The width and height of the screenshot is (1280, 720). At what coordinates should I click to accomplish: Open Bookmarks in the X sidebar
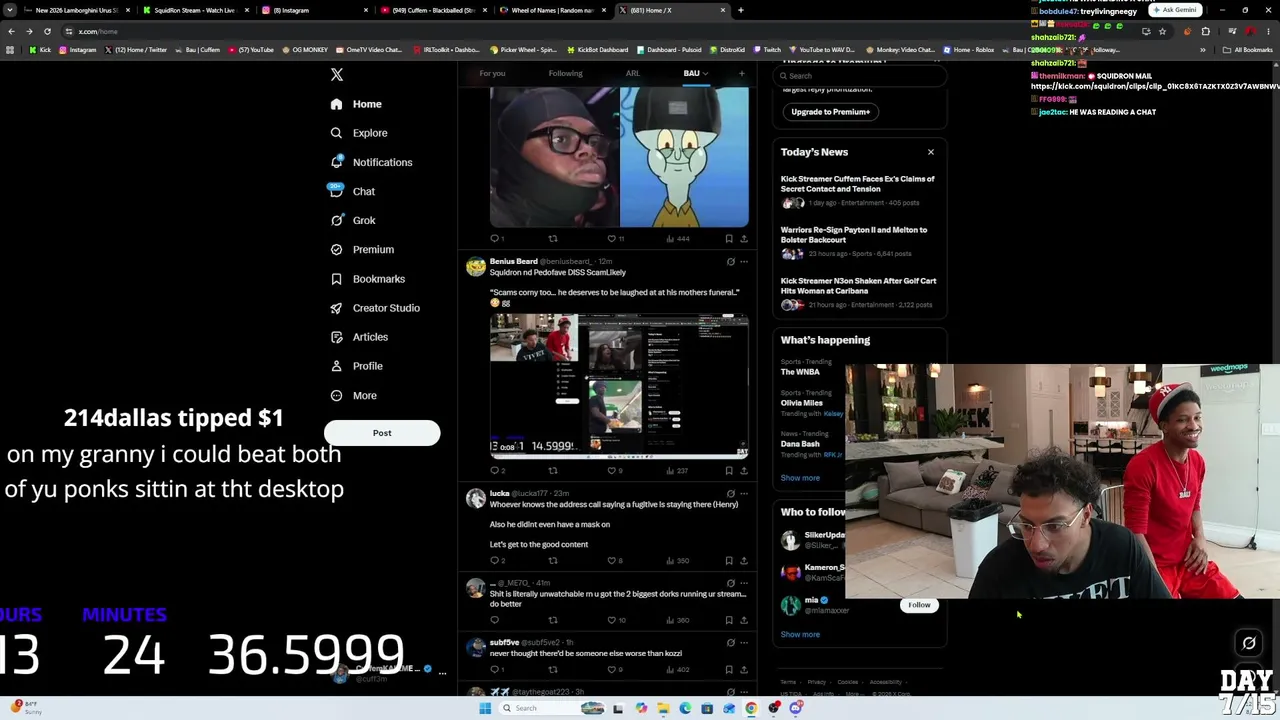tap(367, 279)
